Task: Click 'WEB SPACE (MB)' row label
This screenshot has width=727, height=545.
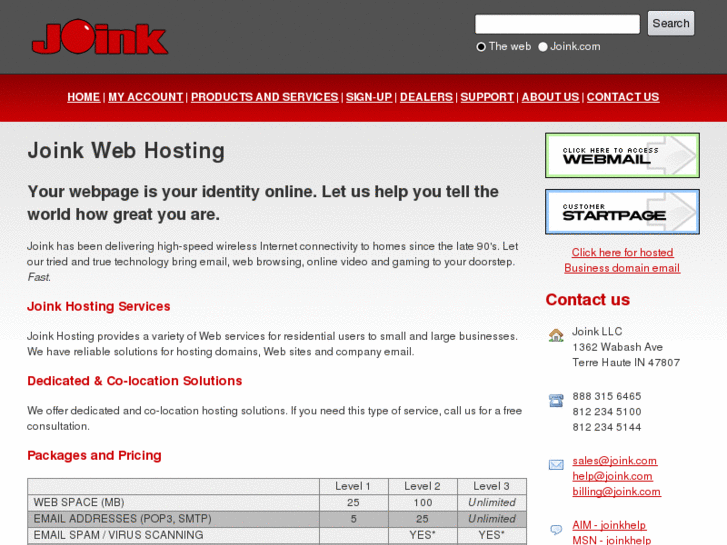Action: pos(79,502)
